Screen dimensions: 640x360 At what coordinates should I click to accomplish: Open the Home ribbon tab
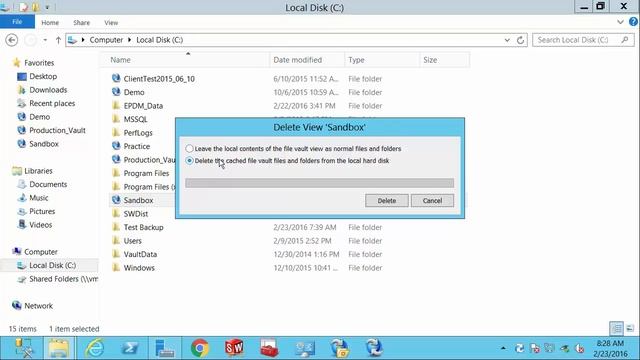tap(50, 23)
